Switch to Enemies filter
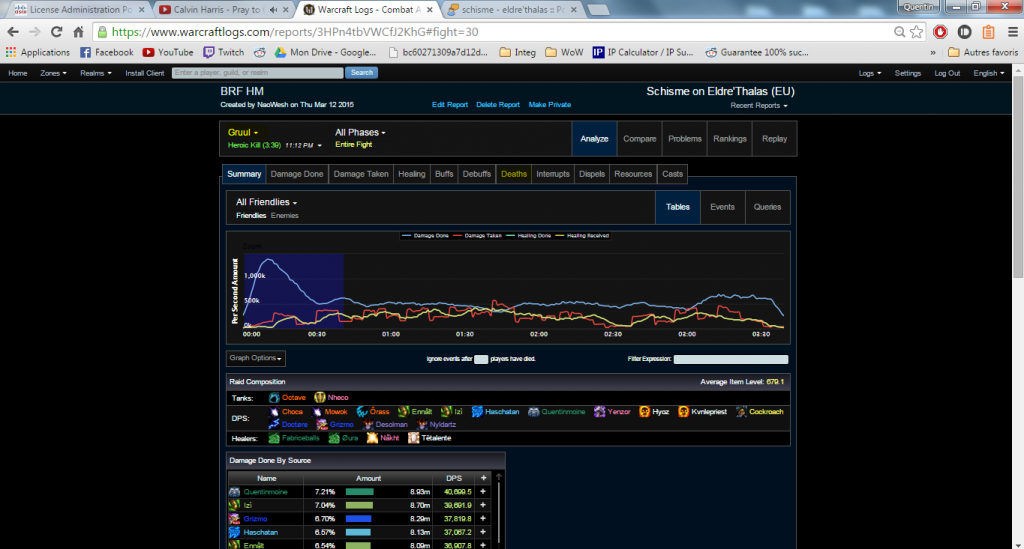The width and height of the screenshot is (1024, 549). point(285,215)
